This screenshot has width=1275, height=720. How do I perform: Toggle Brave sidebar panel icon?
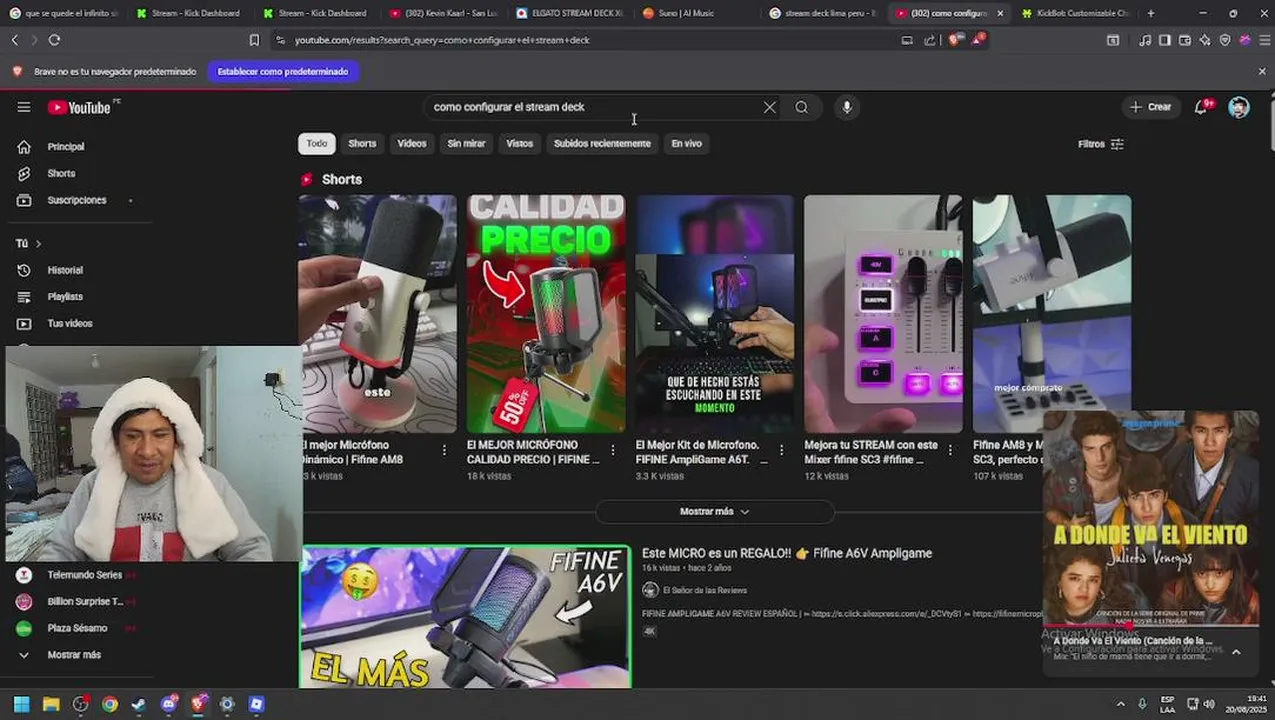[x=1165, y=40]
